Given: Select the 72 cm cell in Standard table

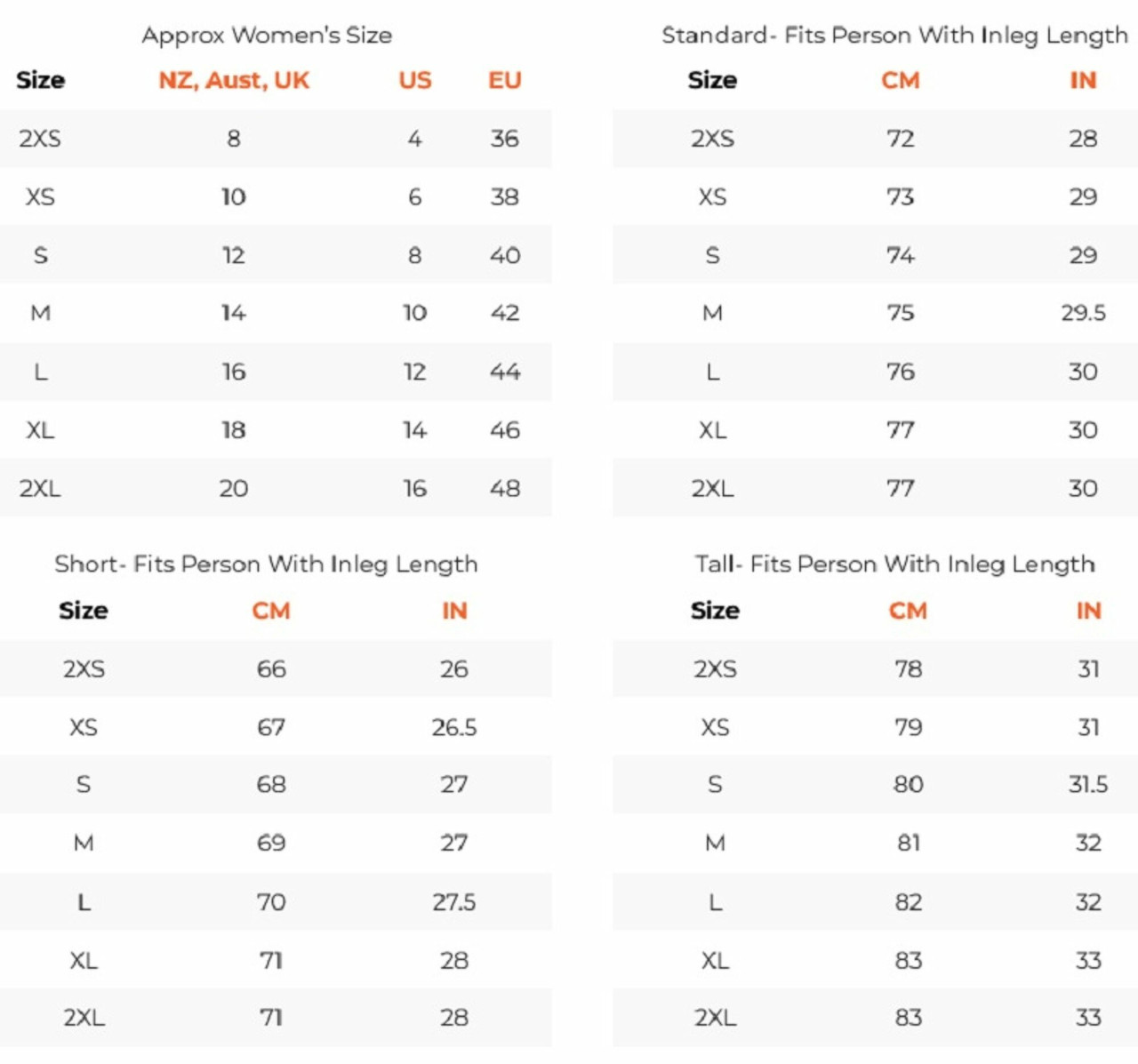Looking at the screenshot, I should pyautogui.click(x=900, y=139).
